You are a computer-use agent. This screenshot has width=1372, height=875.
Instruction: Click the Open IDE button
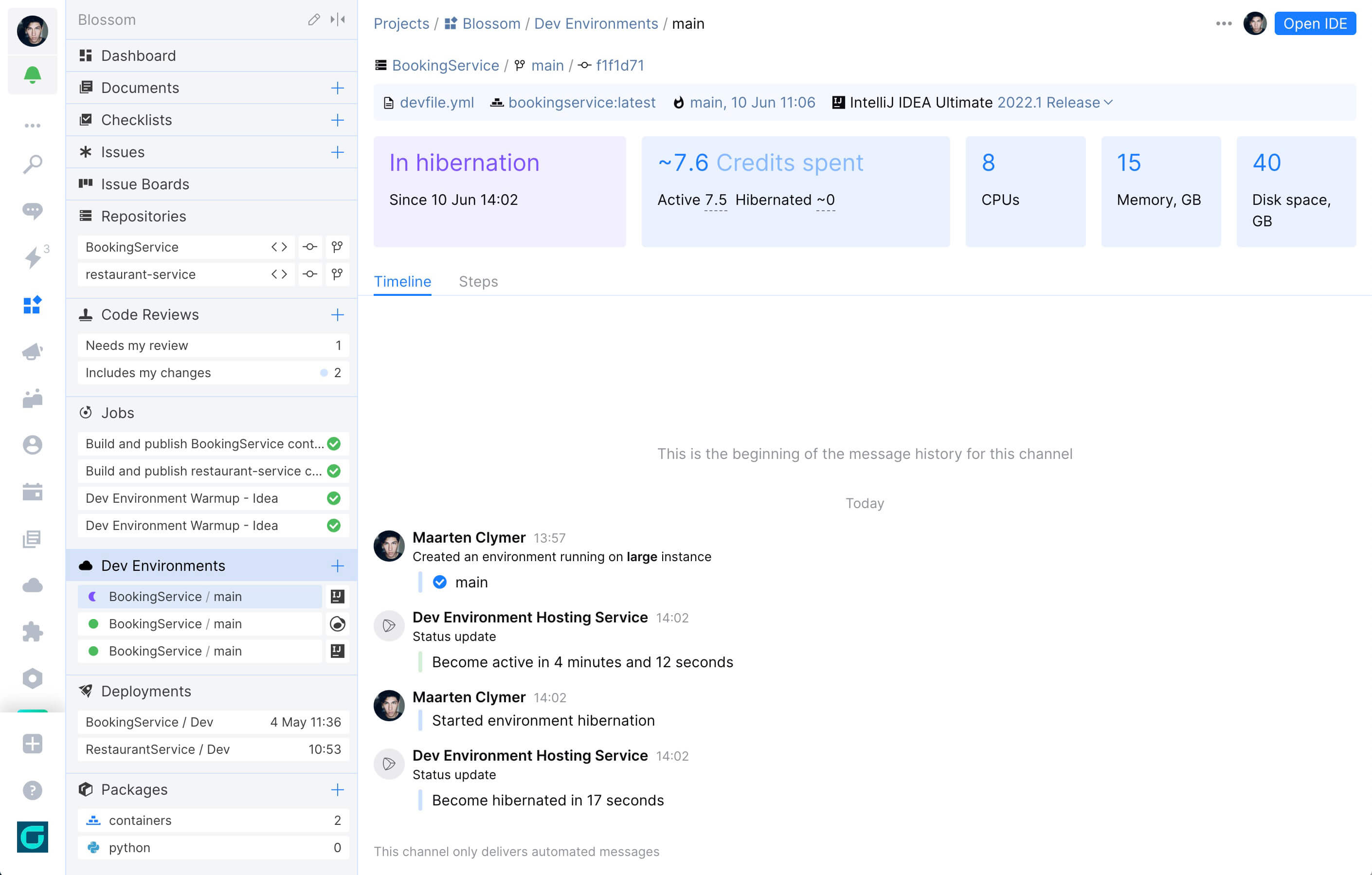(1315, 23)
